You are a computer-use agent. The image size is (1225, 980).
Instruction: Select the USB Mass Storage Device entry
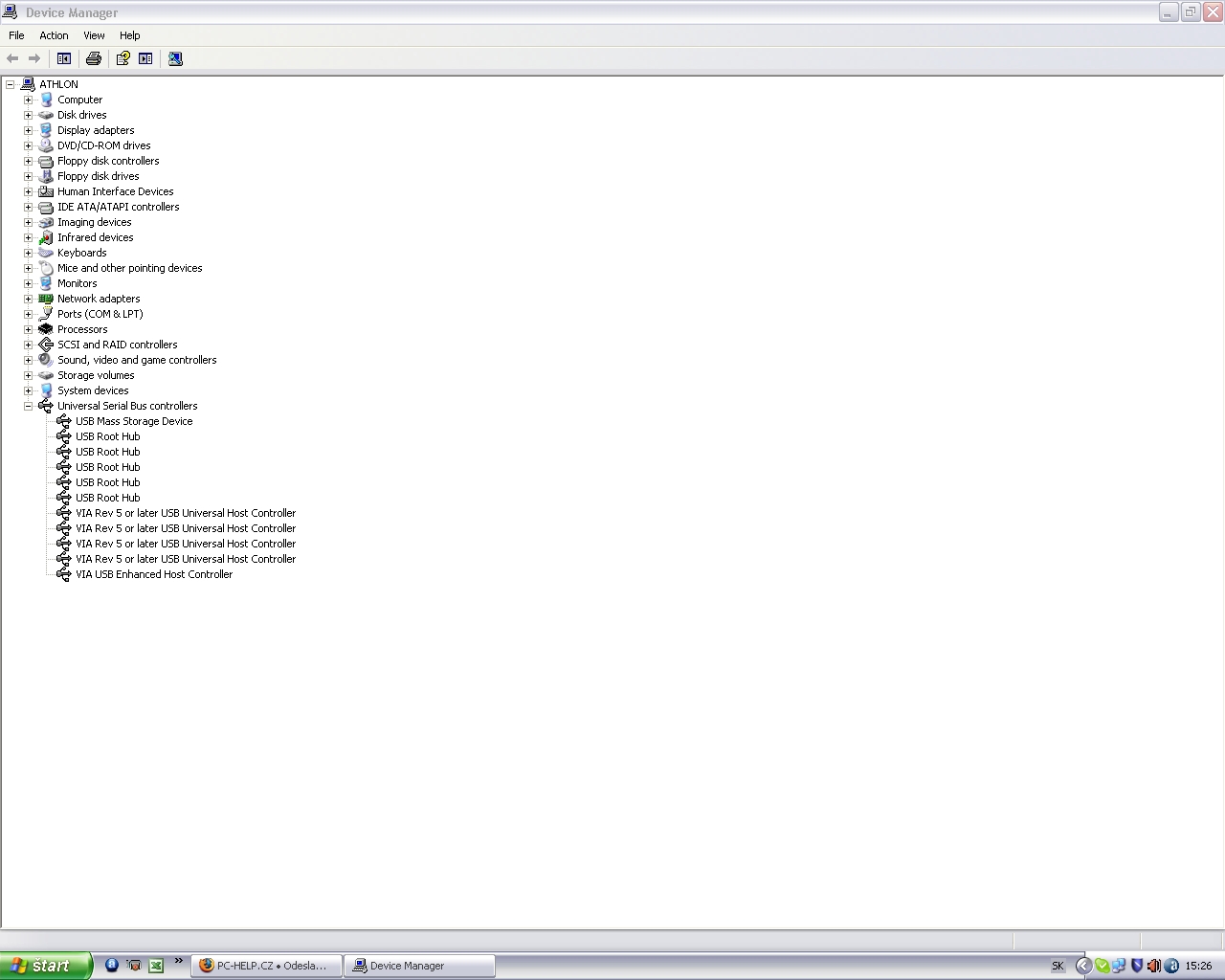coord(134,421)
